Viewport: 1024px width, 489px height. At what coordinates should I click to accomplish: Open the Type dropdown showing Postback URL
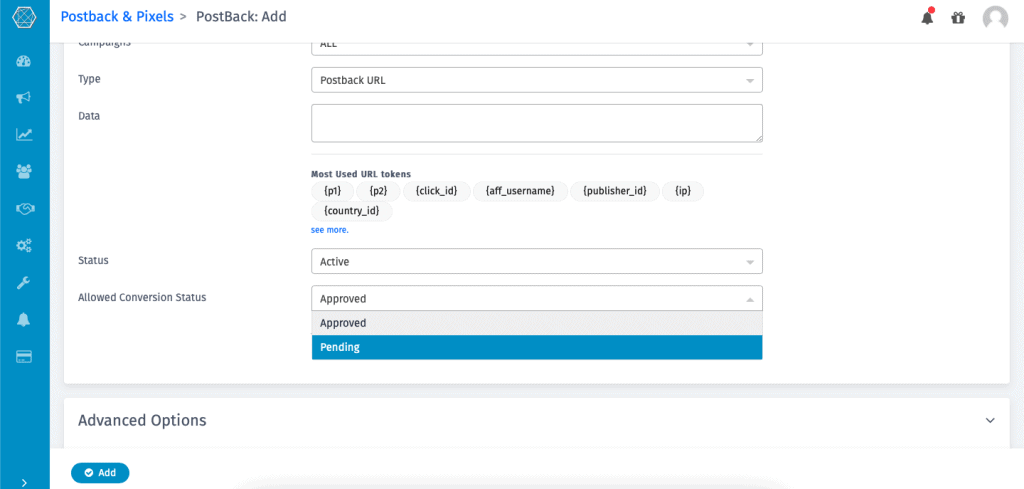click(x=536, y=80)
